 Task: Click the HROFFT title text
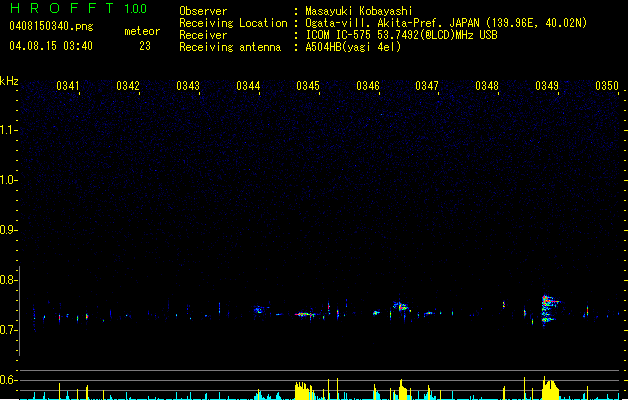click(x=62, y=8)
